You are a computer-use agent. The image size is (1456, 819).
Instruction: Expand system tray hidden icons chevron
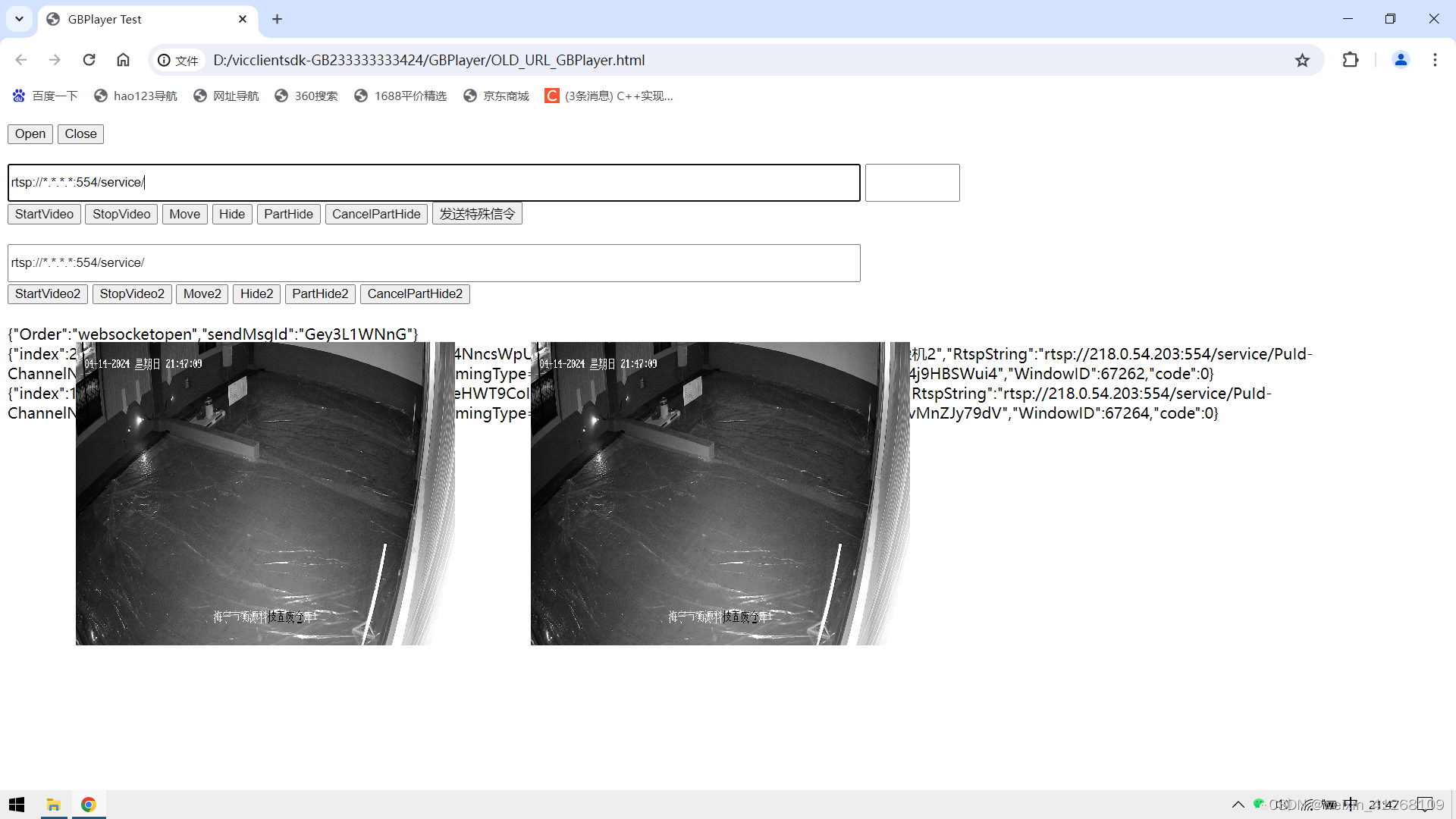click(1238, 805)
